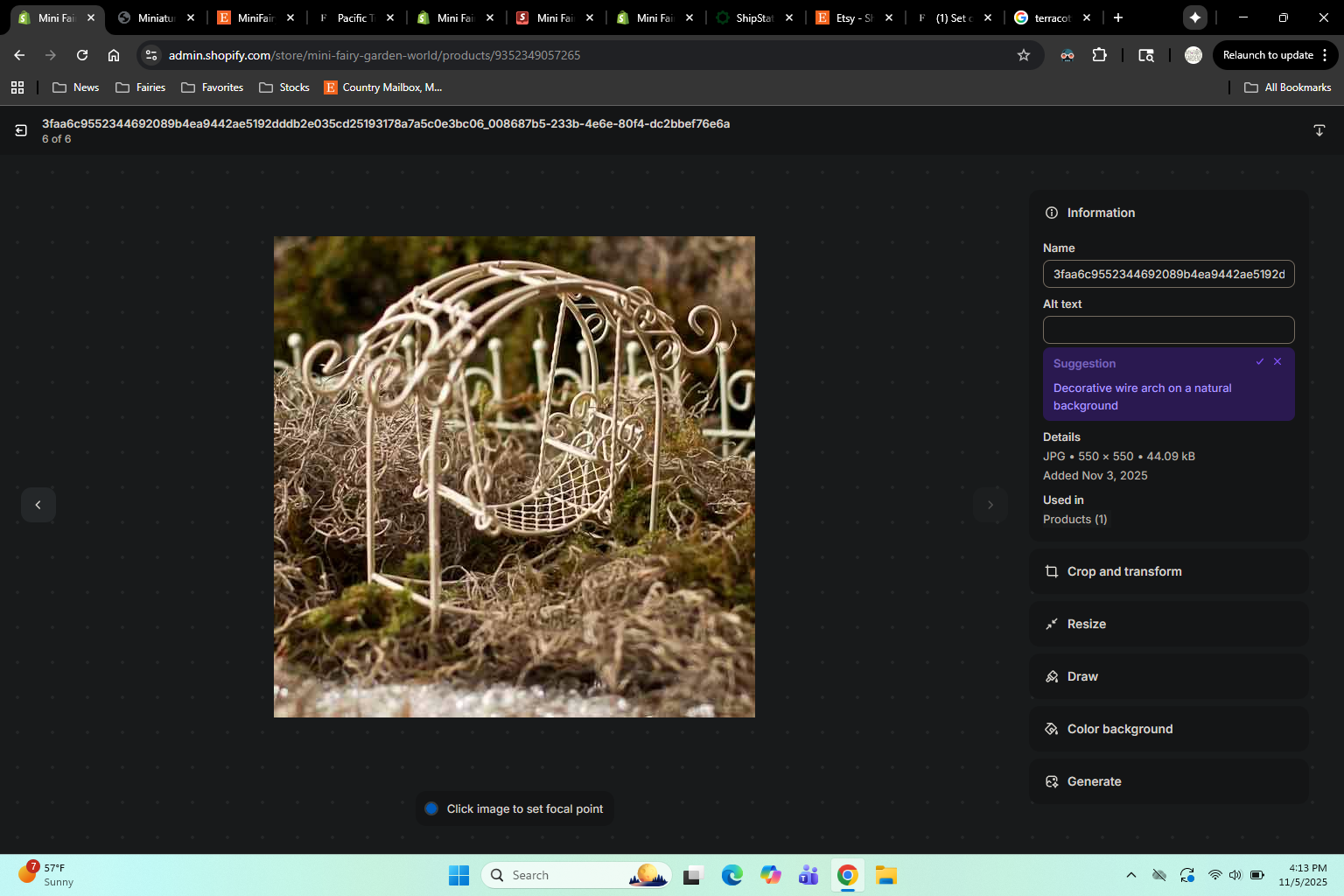Viewport: 1344px width, 896px height.
Task: Open Products (1) used-in link
Action: pyautogui.click(x=1074, y=520)
